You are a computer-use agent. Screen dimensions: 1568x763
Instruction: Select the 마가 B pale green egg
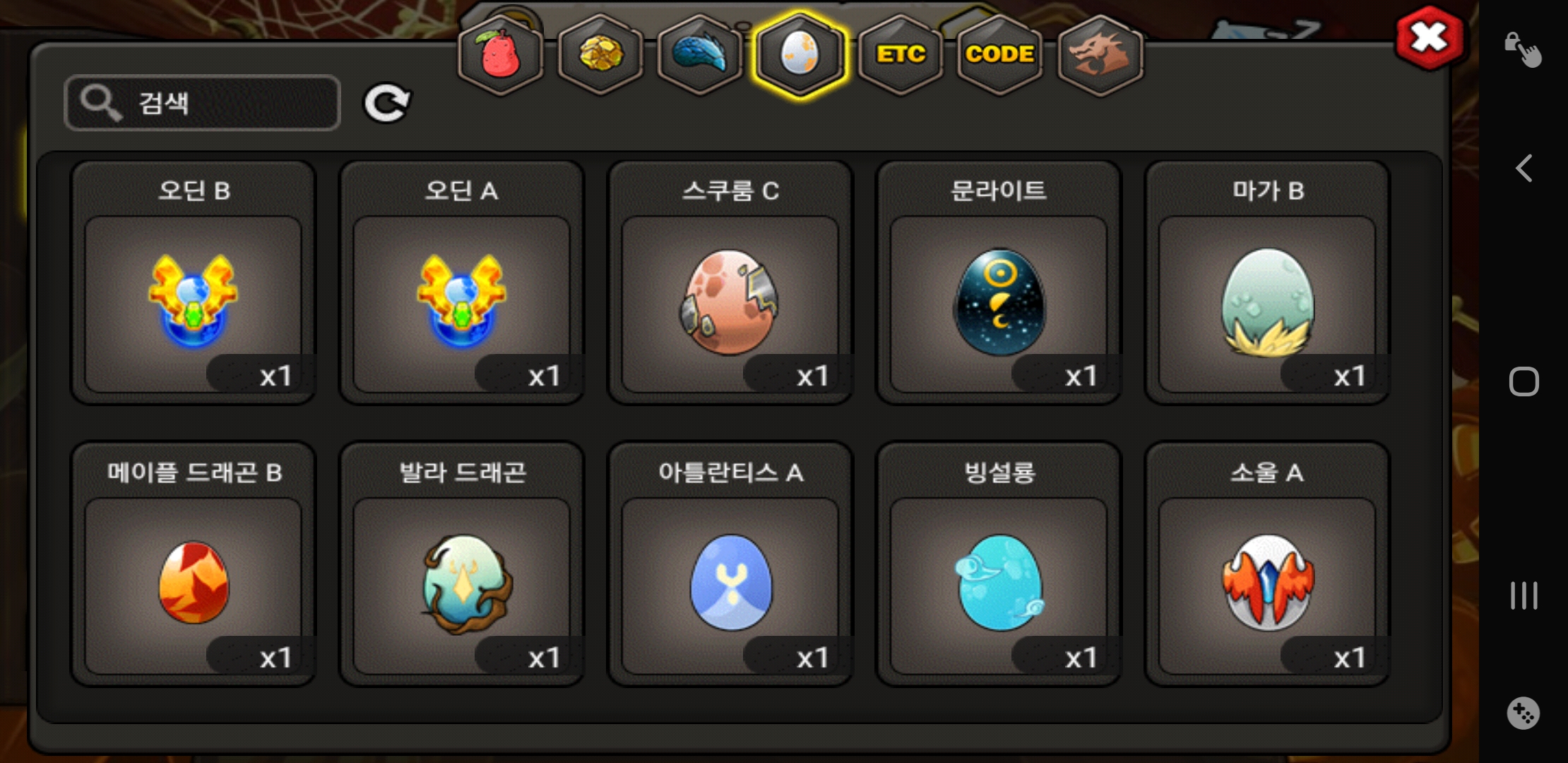(1267, 283)
